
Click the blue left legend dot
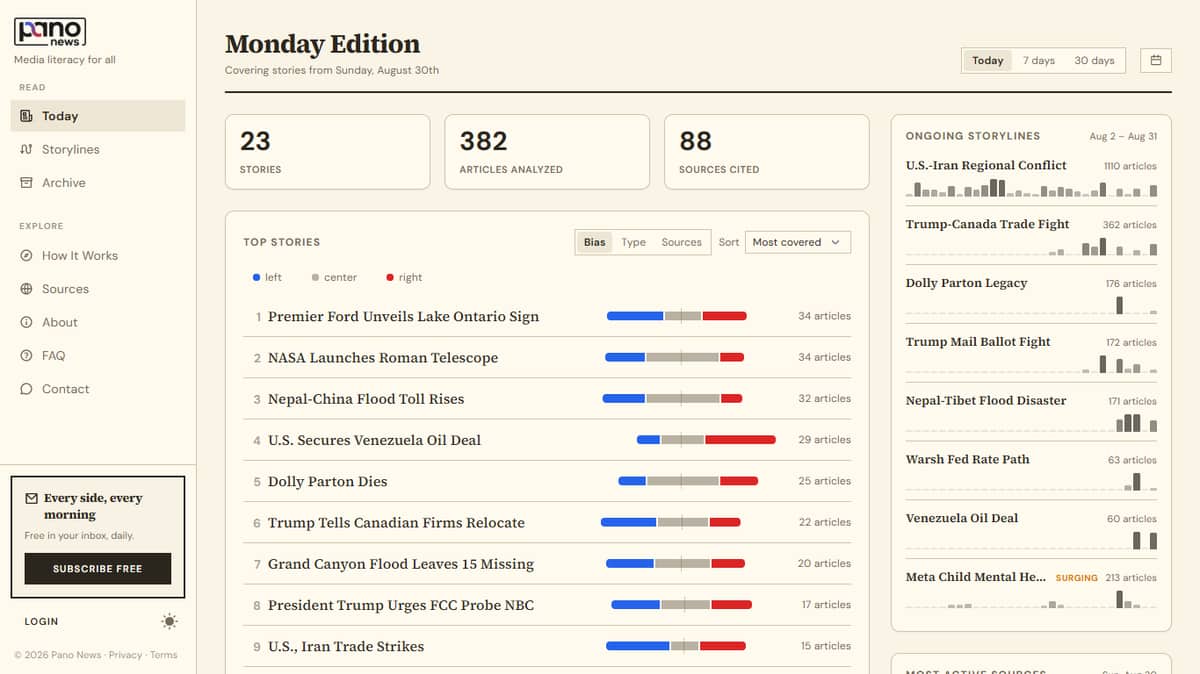257,277
